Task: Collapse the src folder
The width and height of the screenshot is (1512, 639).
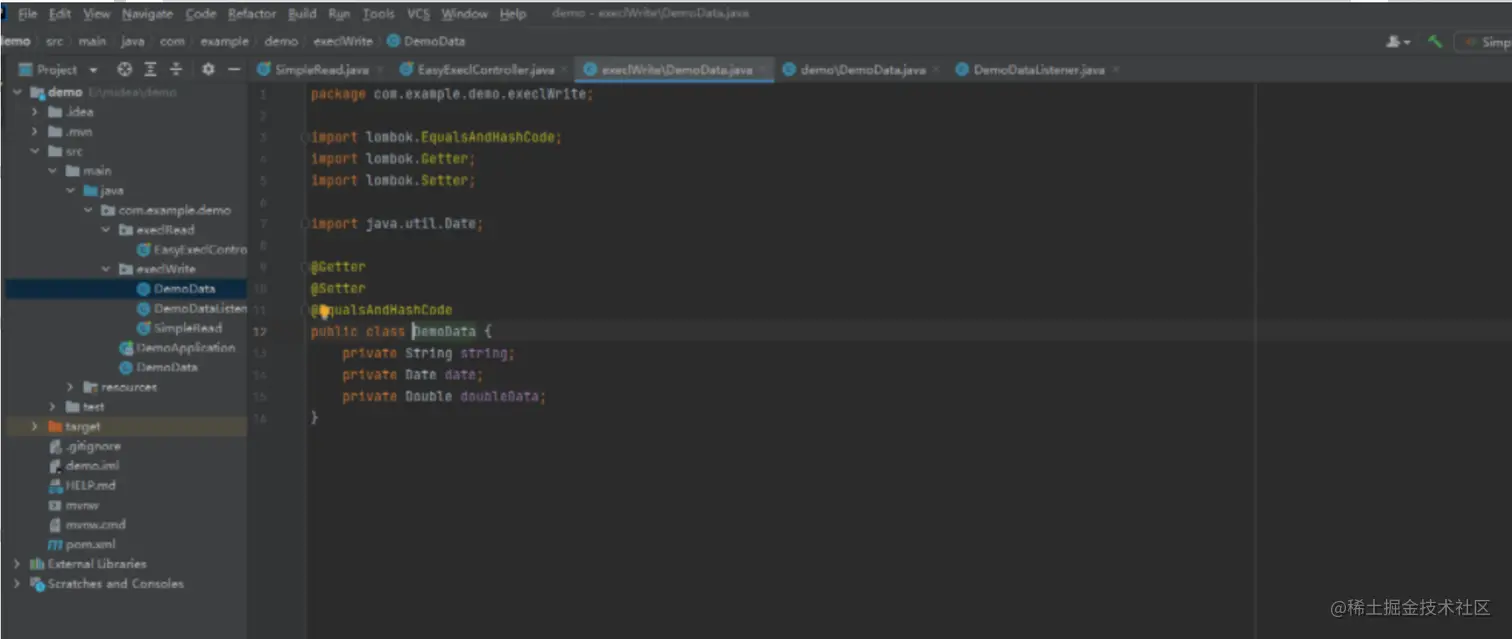Action: point(34,151)
